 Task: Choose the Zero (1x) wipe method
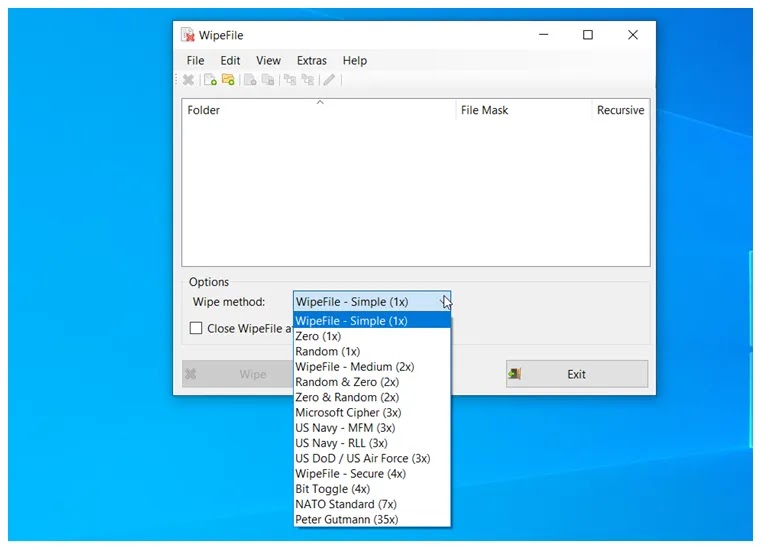372,336
